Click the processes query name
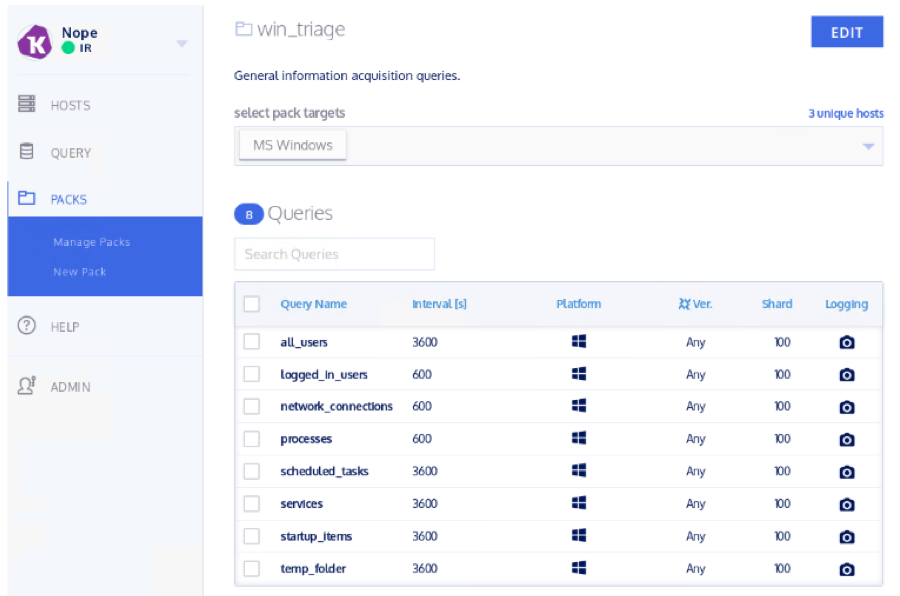 pyautogui.click(x=306, y=439)
